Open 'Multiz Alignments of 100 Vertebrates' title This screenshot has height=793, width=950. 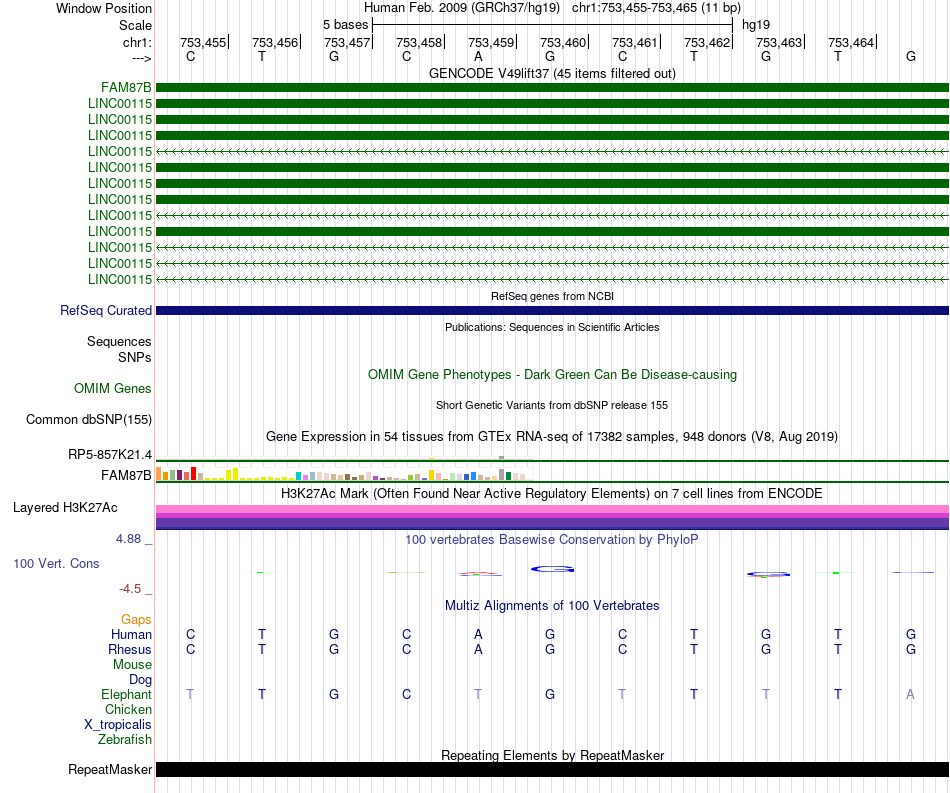point(552,606)
